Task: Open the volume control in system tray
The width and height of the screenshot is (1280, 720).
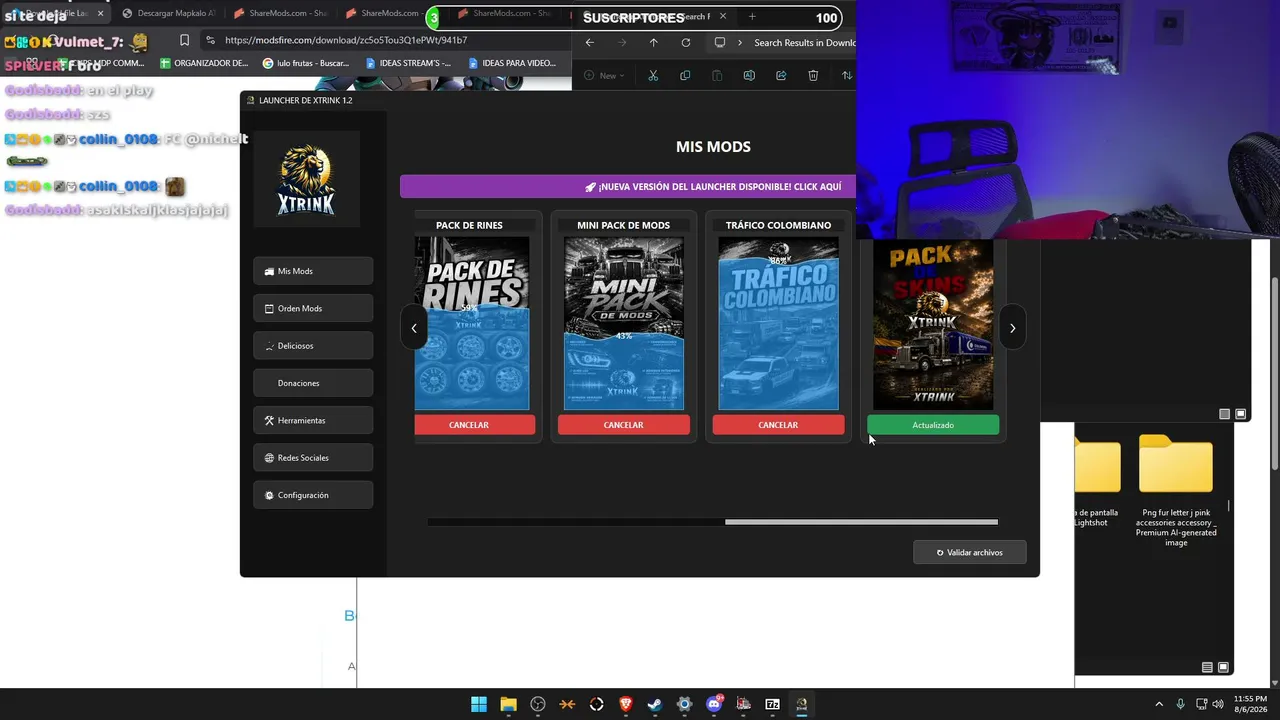Action: click(x=1218, y=704)
